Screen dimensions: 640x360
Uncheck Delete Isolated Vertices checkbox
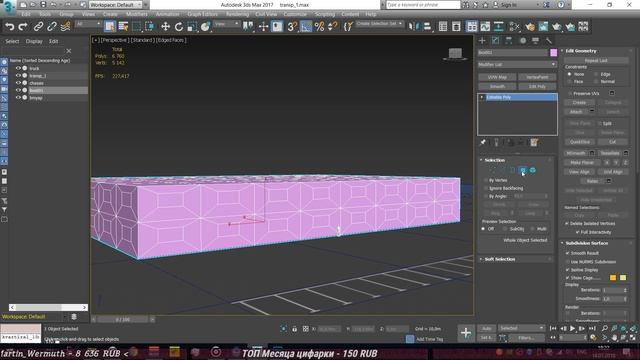(567, 224)
